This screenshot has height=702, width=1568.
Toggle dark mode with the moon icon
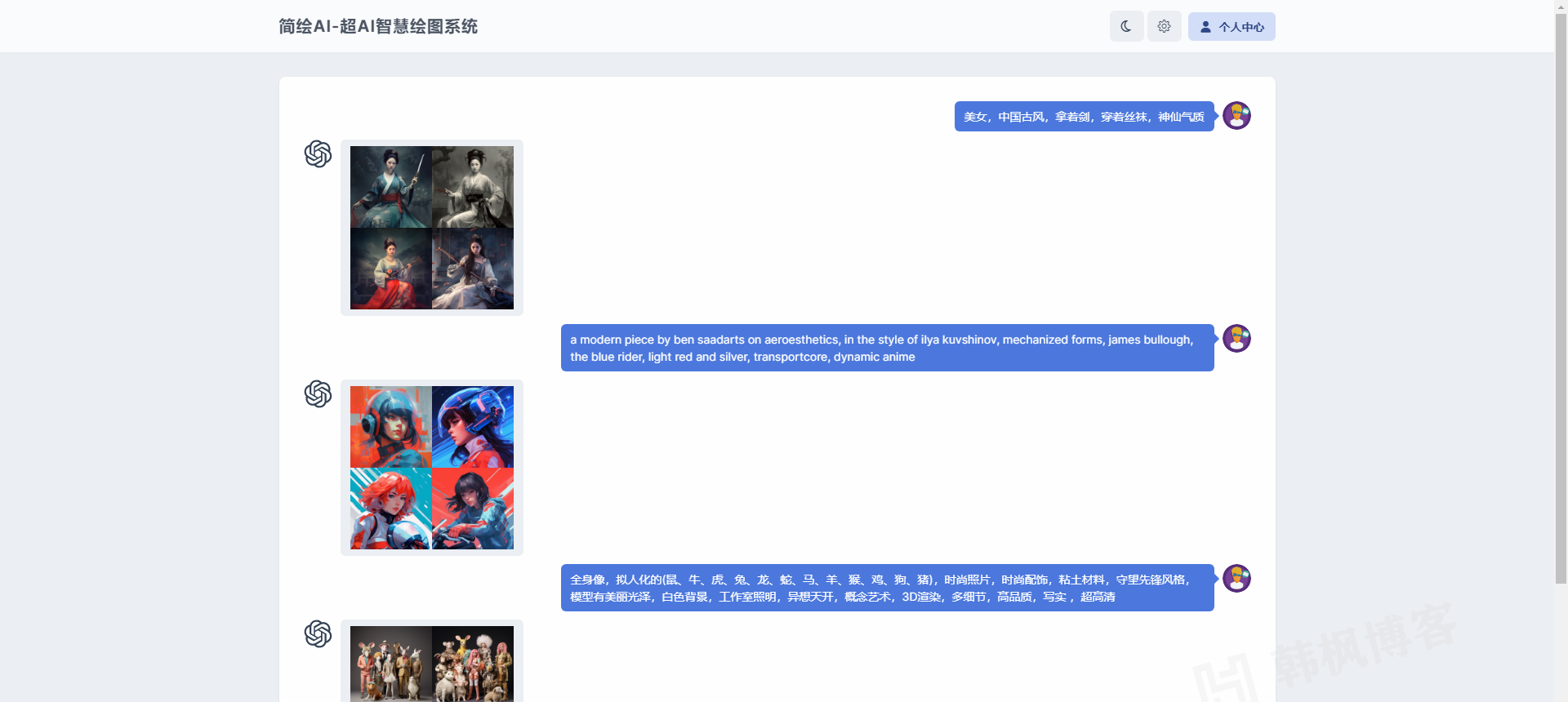click(1126, 26)
